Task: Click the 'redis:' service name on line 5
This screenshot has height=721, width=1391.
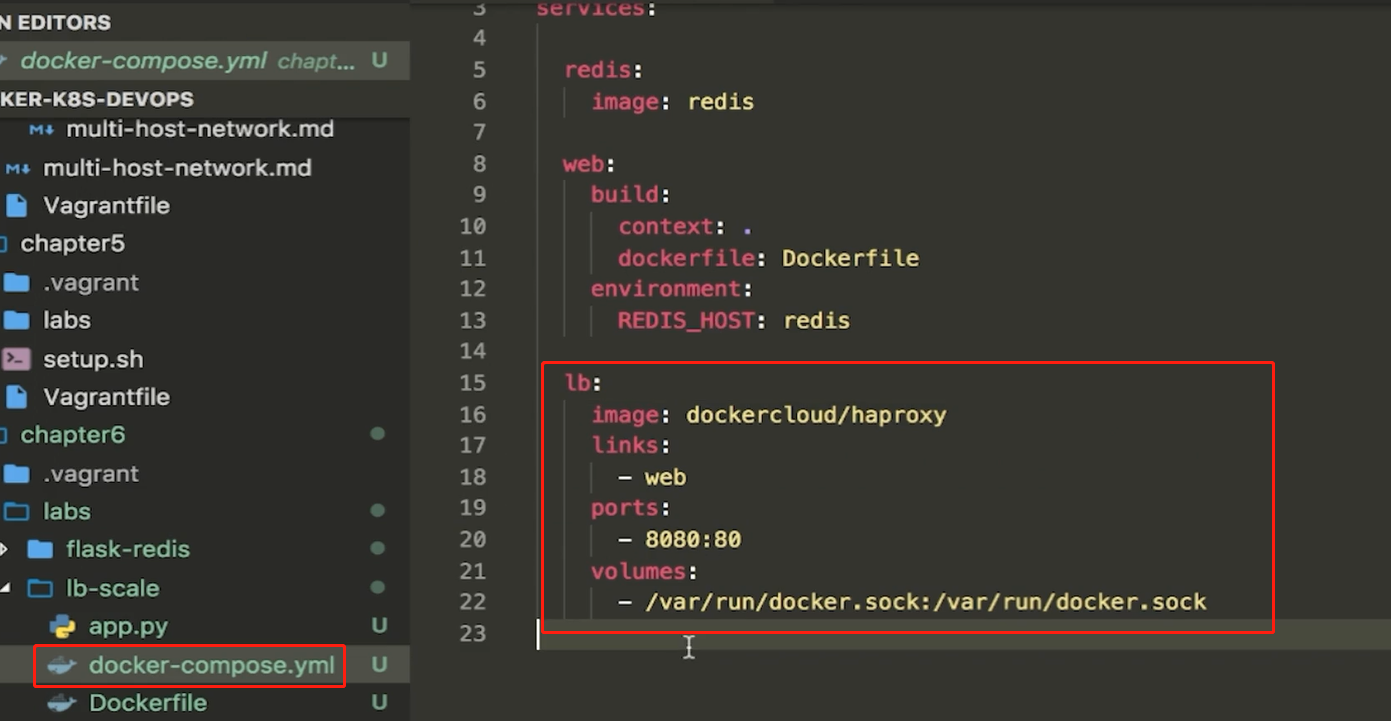Action: point(603,70)
